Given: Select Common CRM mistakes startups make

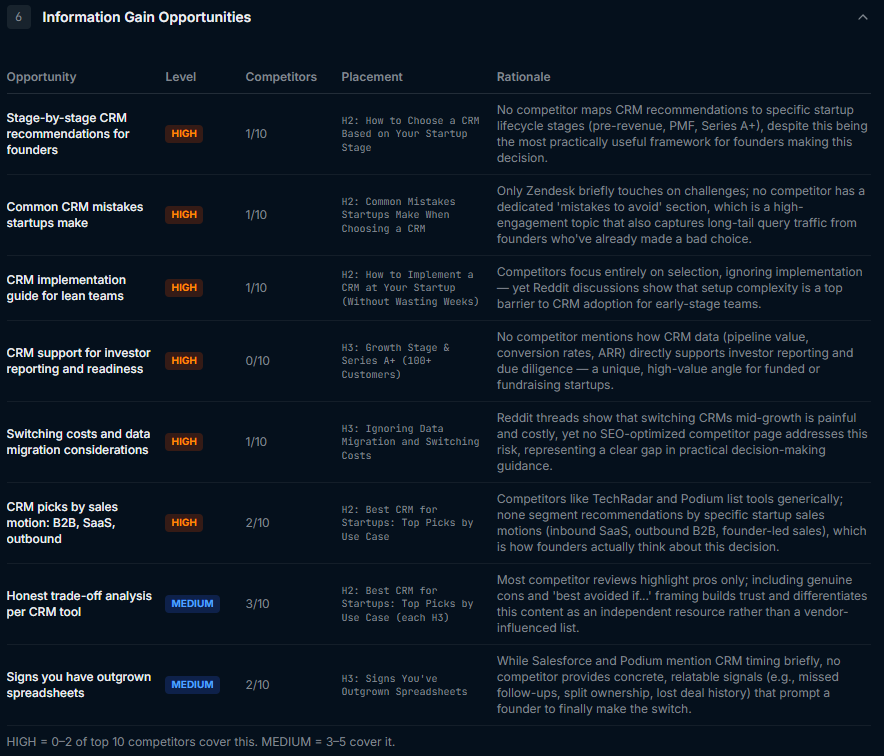Looking at the screenshot, I should coord(75,215).
